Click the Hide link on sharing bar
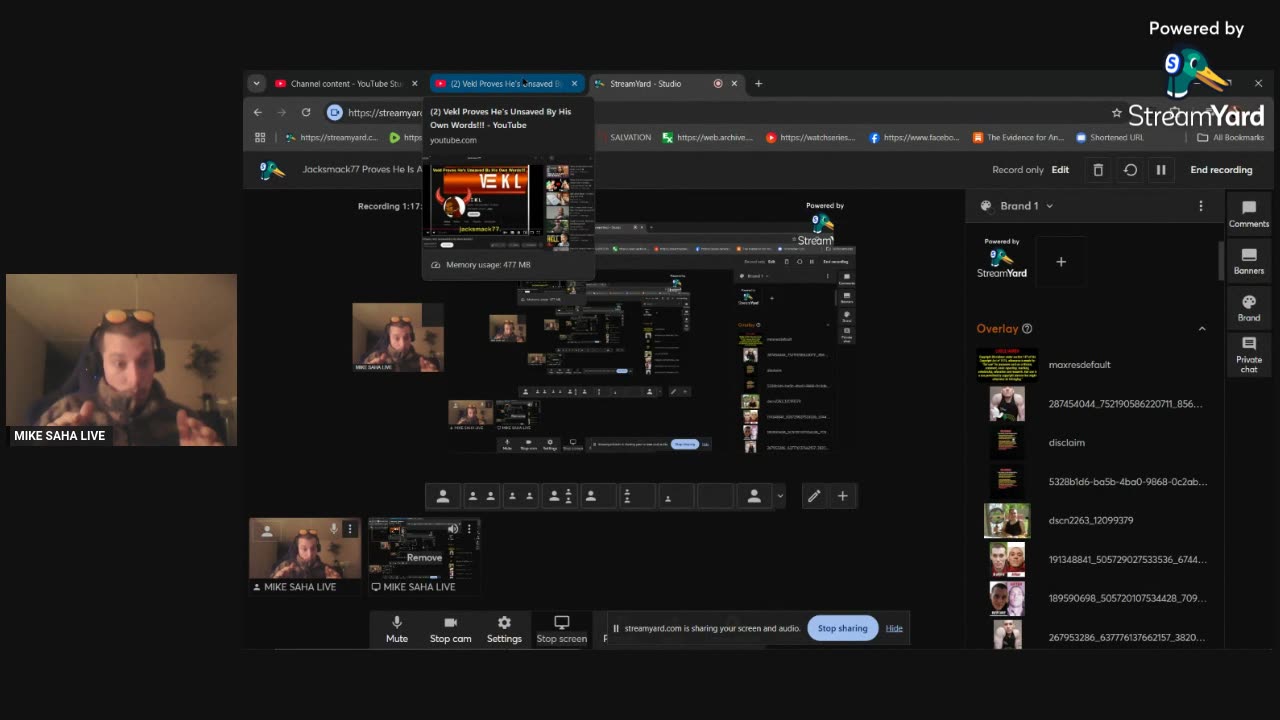1280x720 pixels. [x=894, y=628]
